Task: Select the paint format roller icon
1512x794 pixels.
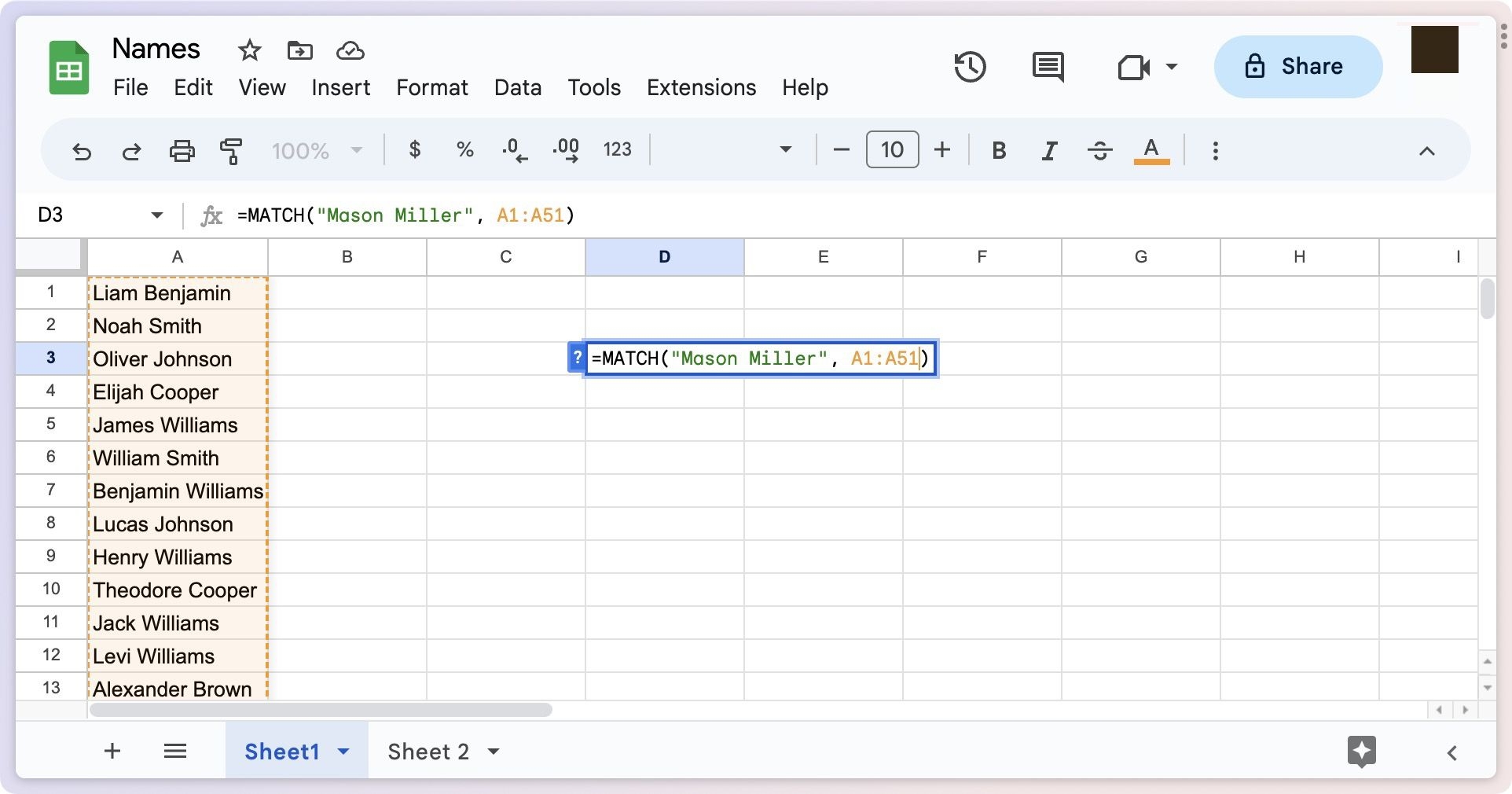Action: [231, 150]
